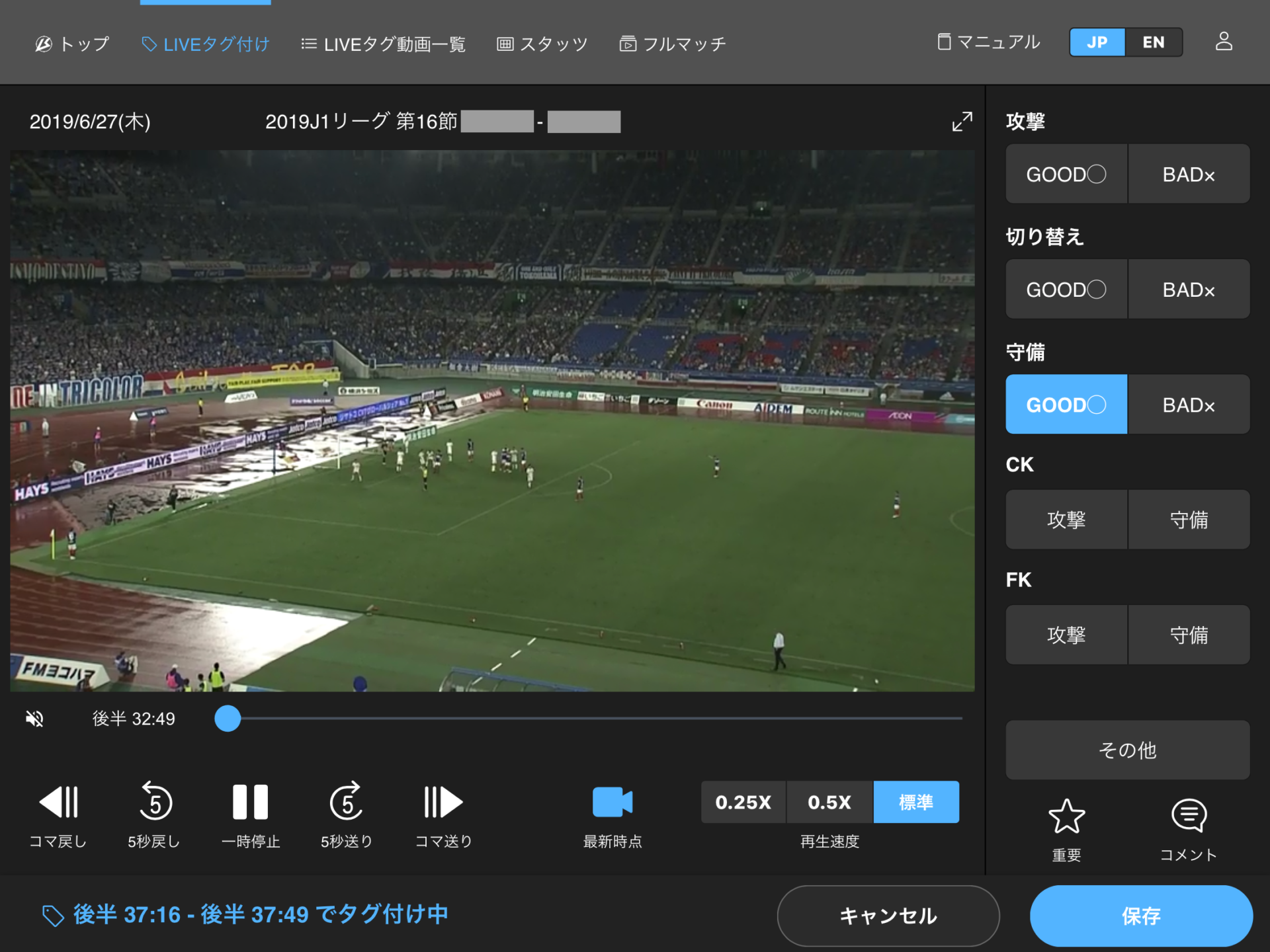Set playback speed to 0.5X
1270x952 pixels.
coord(829,802)
